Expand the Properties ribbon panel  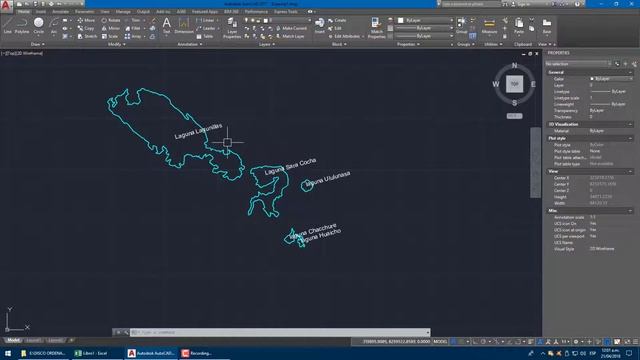point(408,44)
